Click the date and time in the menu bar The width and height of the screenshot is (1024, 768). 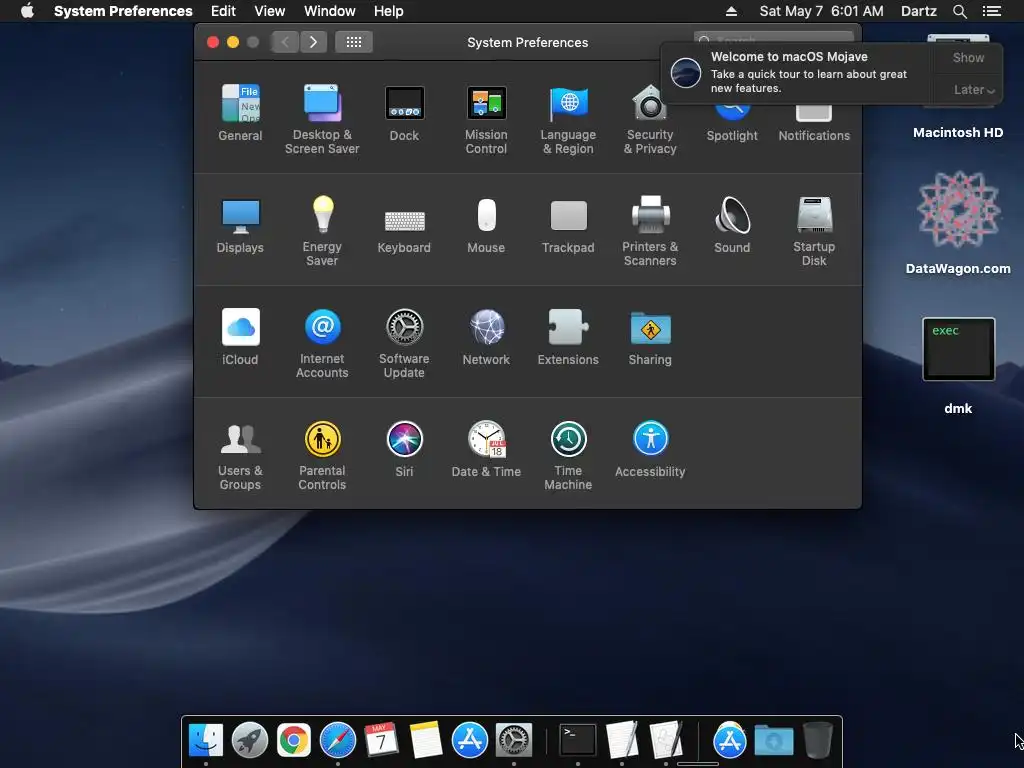[821, 11]
